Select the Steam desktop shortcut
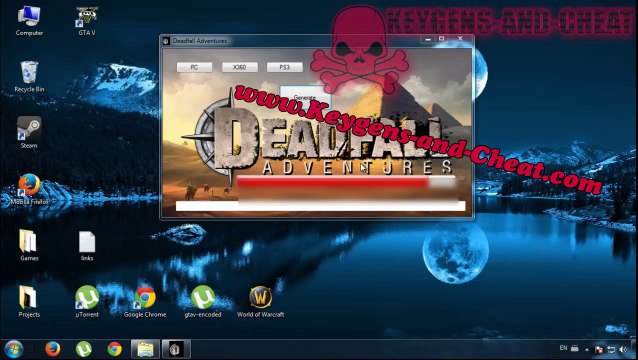The width and height of the screenshot is (638, 360). pyautogui.click(x=29, y=133)
